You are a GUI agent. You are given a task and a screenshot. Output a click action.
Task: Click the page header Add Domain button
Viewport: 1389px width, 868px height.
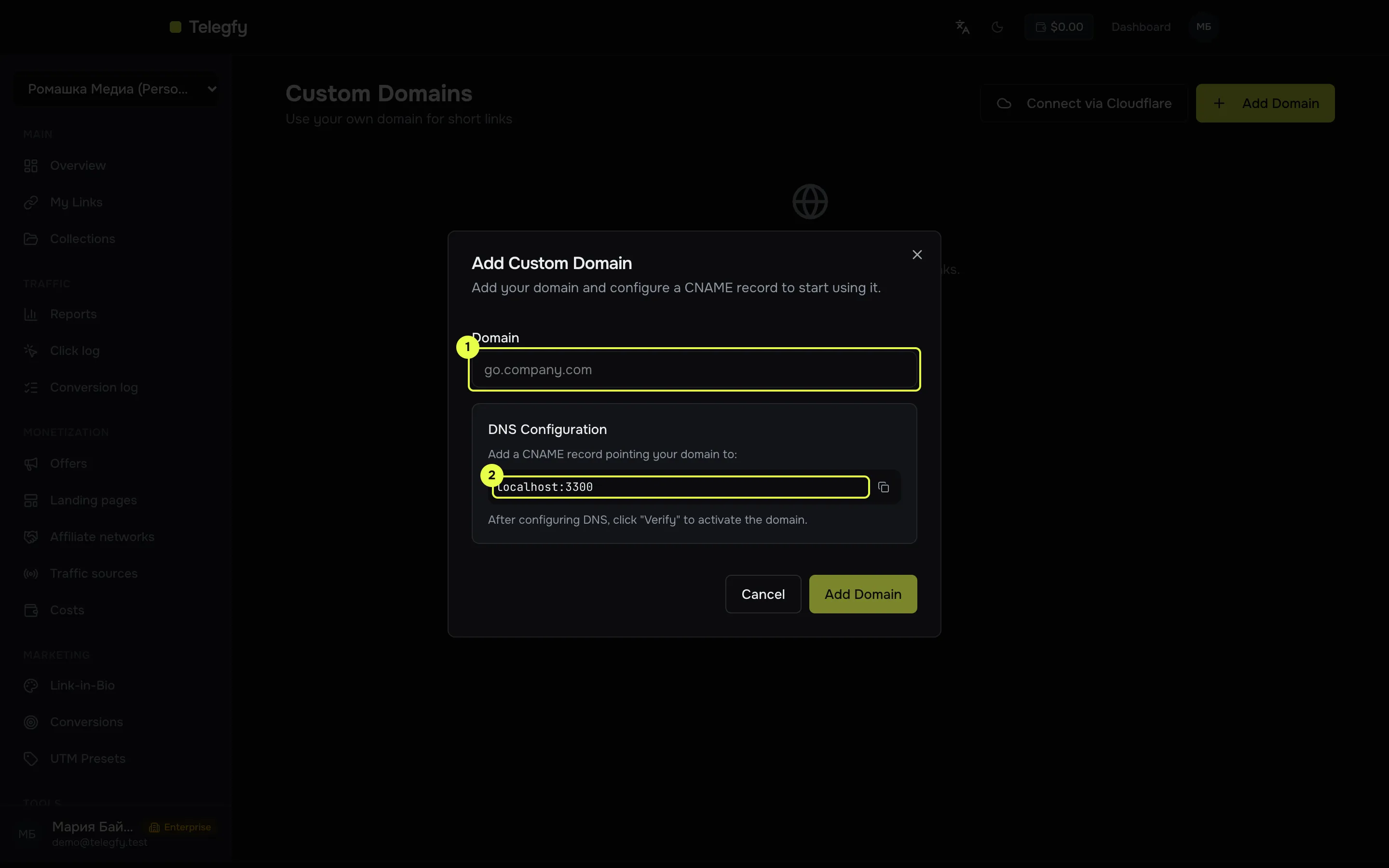tap(1265, 103)
